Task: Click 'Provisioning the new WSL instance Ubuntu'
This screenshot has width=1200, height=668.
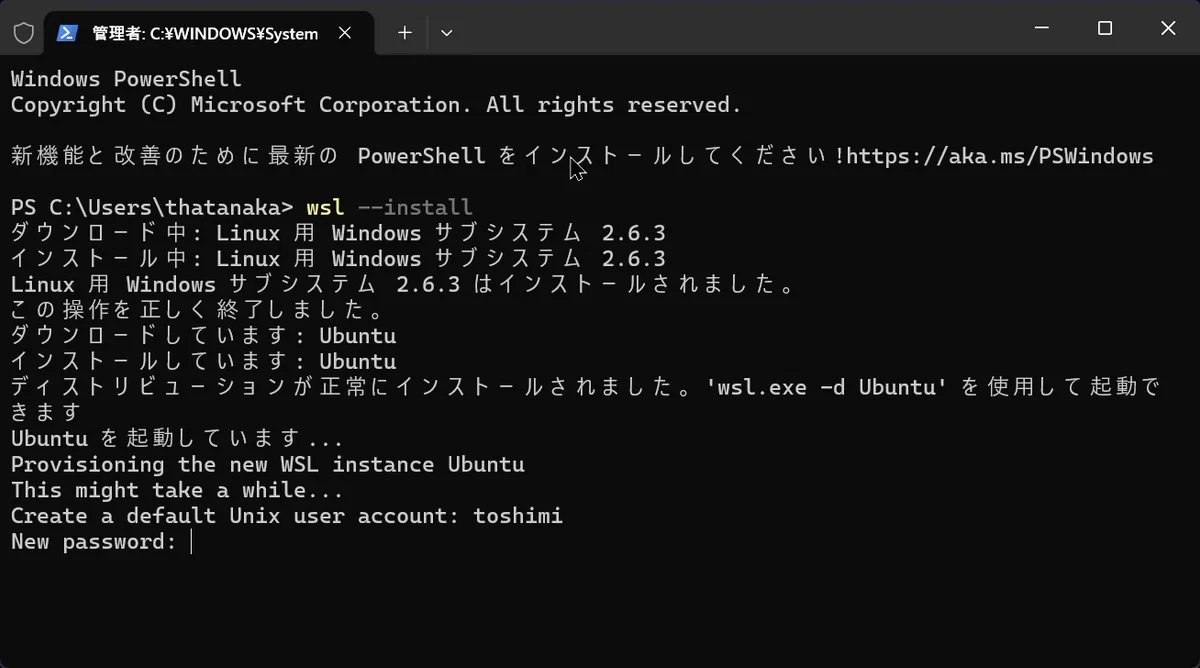Action: [268, 464]
